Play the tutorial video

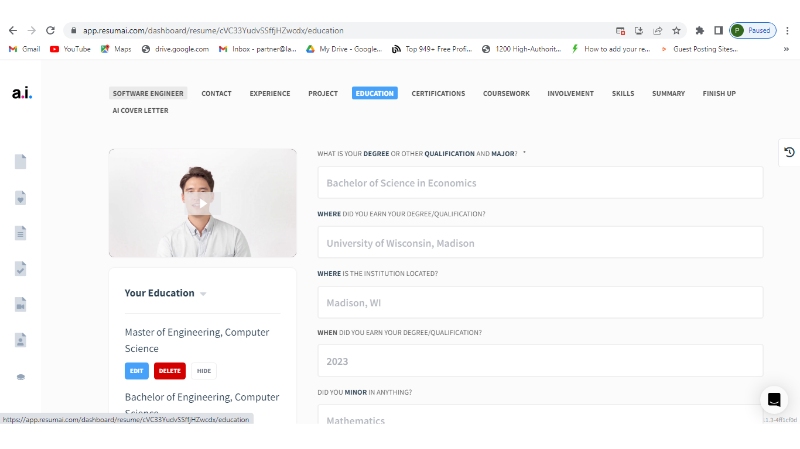(202, 203)
